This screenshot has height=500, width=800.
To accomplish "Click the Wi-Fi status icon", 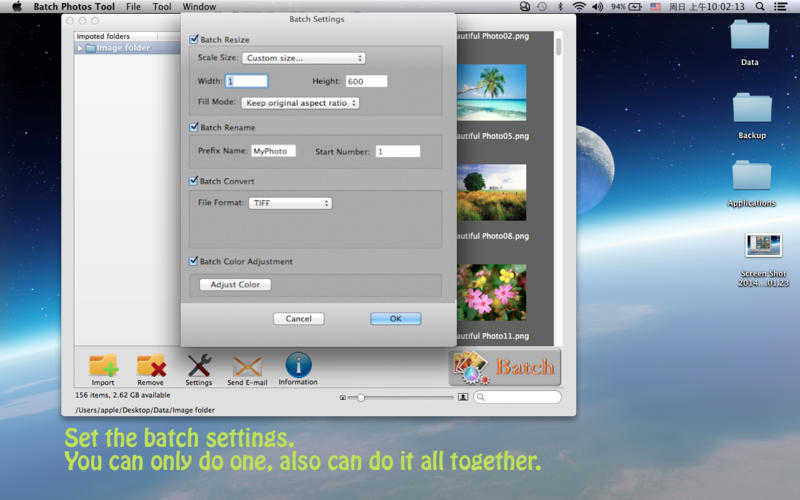I will (579, 7).
